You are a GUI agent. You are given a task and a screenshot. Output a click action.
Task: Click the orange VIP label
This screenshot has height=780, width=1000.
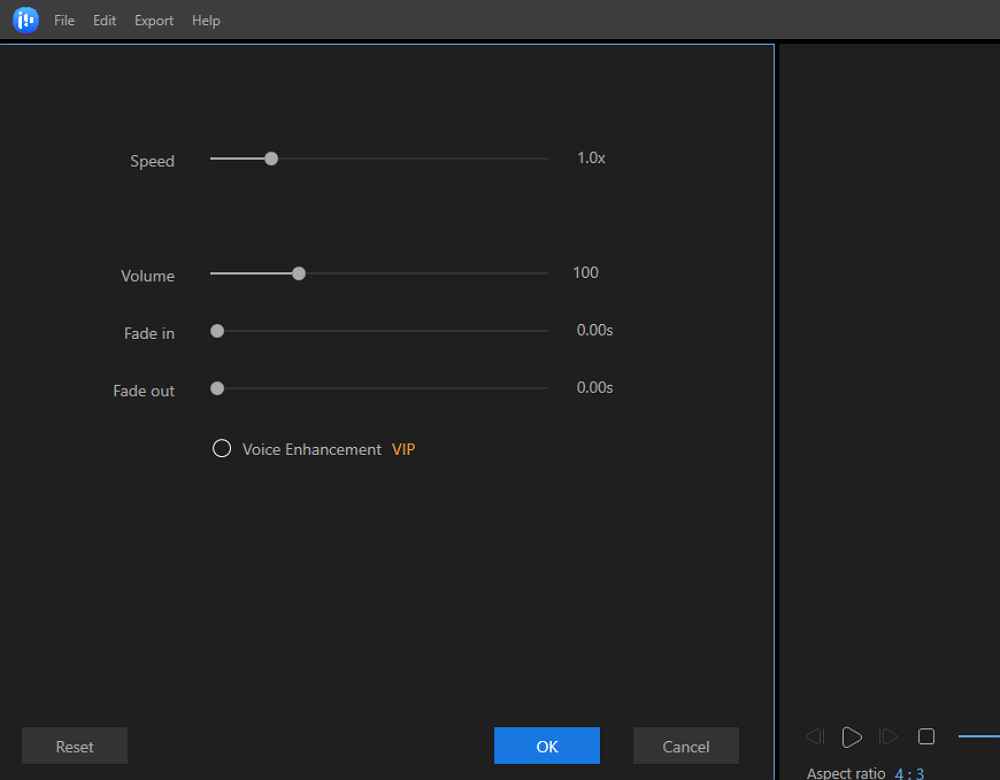403,450
